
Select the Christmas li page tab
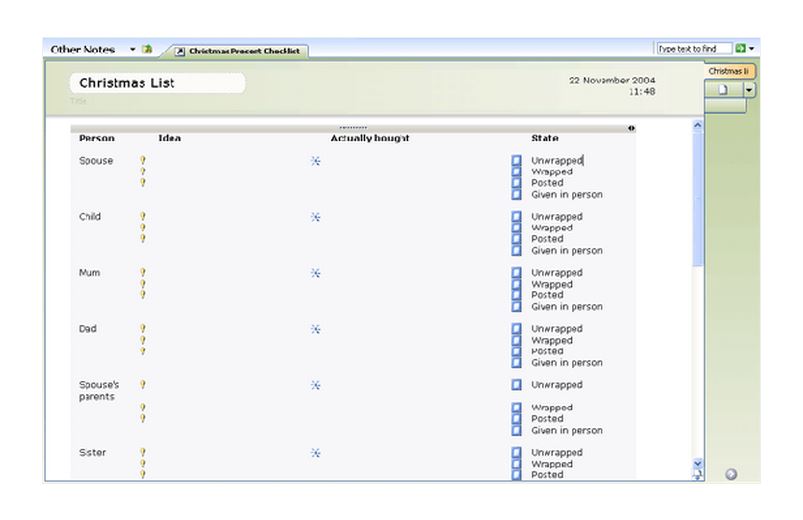pos(728,71)
